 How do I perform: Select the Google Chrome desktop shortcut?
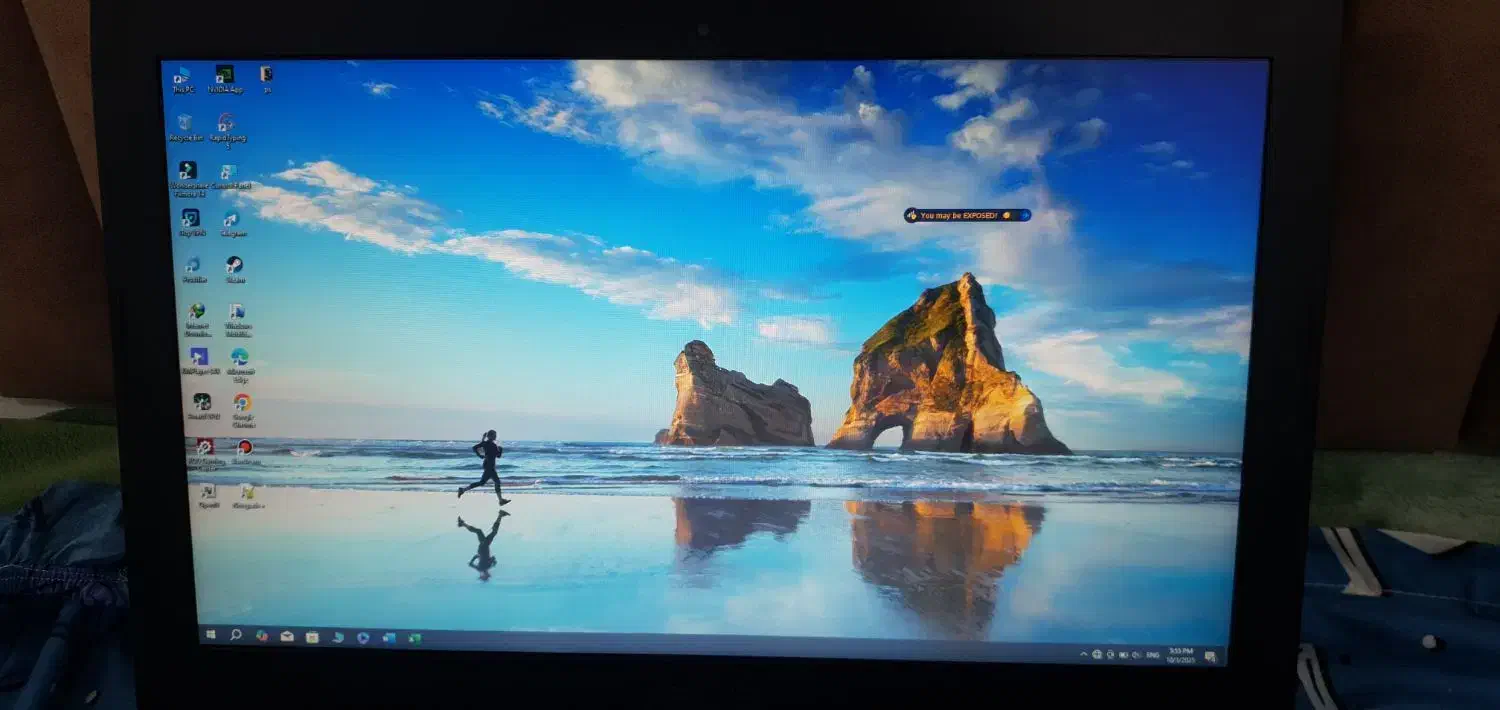tap(243, 410)
